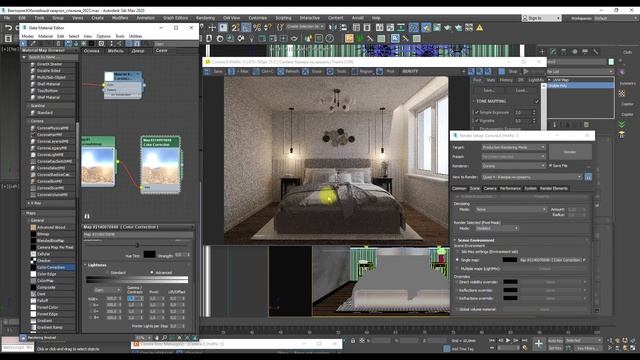Image resolution: width=640 pixels, height=360 pixels.
Task: Open the Rendering menu in main menu bar
Action: (x=205, y=18)
